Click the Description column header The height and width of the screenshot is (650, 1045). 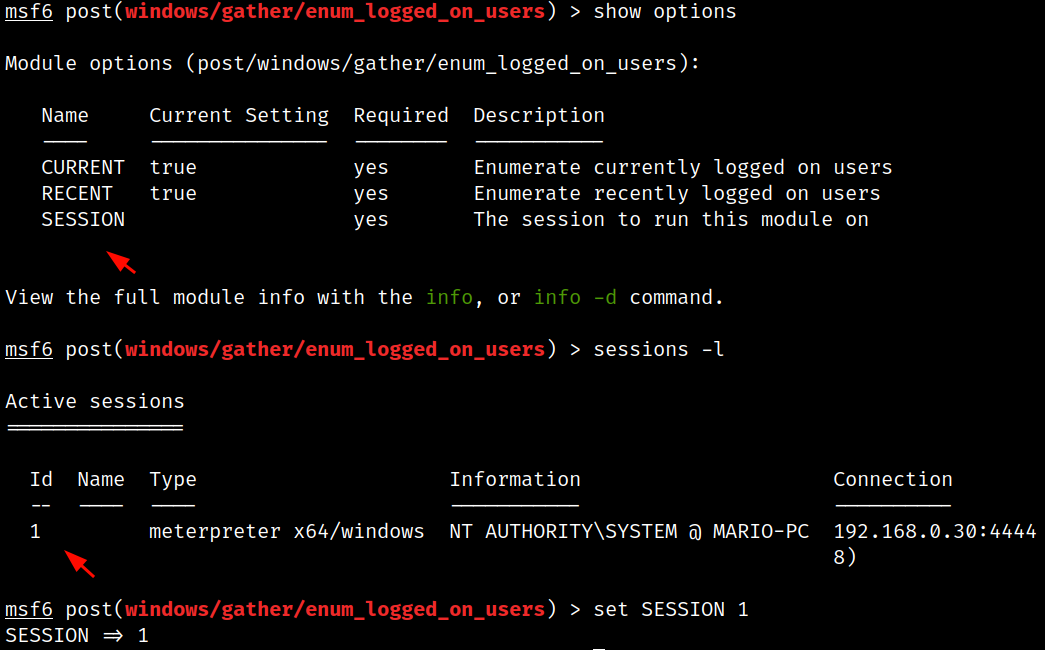(x=538, y=115)
